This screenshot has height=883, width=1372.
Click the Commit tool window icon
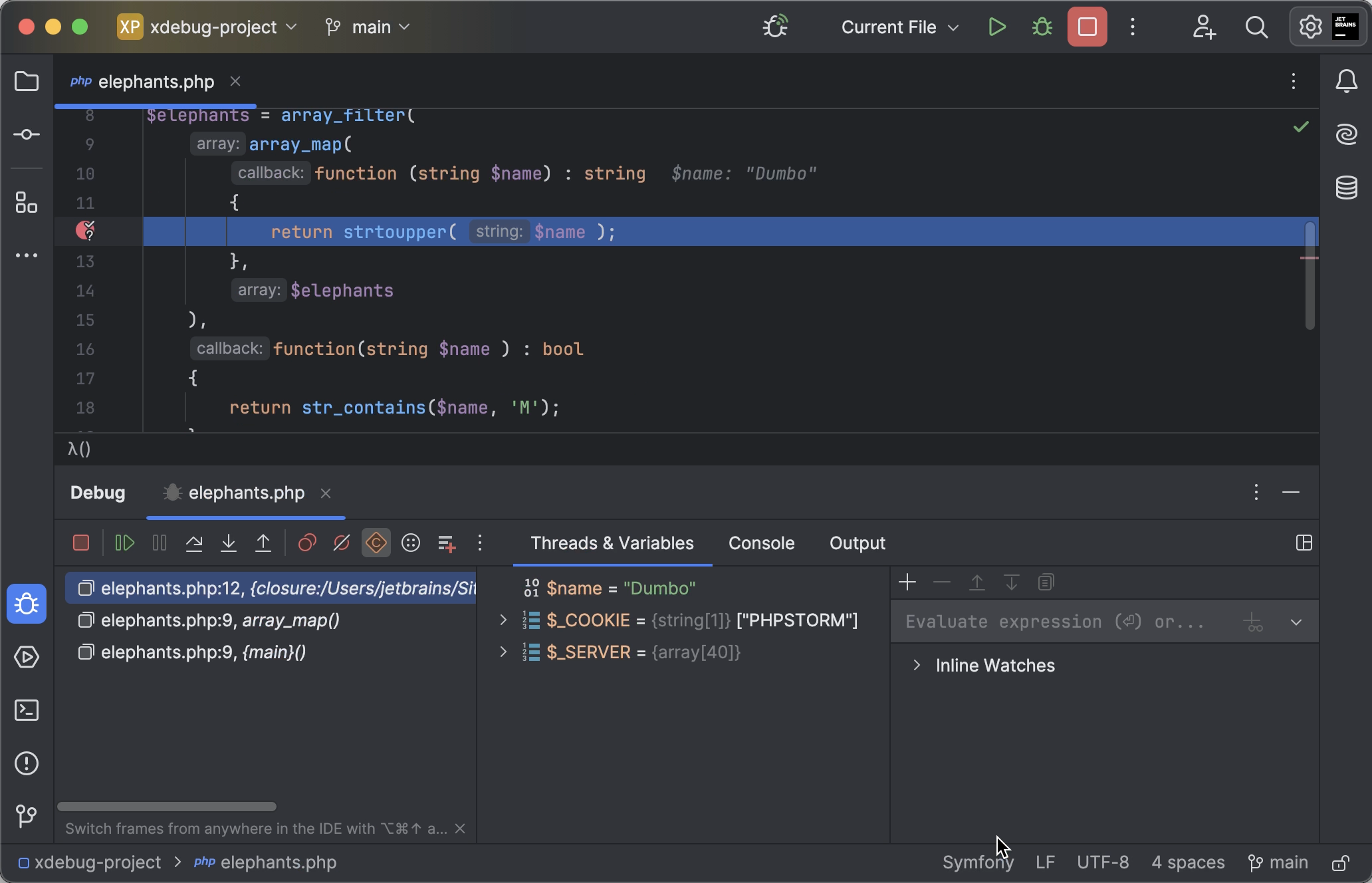pyautogui.click(x=27, y=134)
